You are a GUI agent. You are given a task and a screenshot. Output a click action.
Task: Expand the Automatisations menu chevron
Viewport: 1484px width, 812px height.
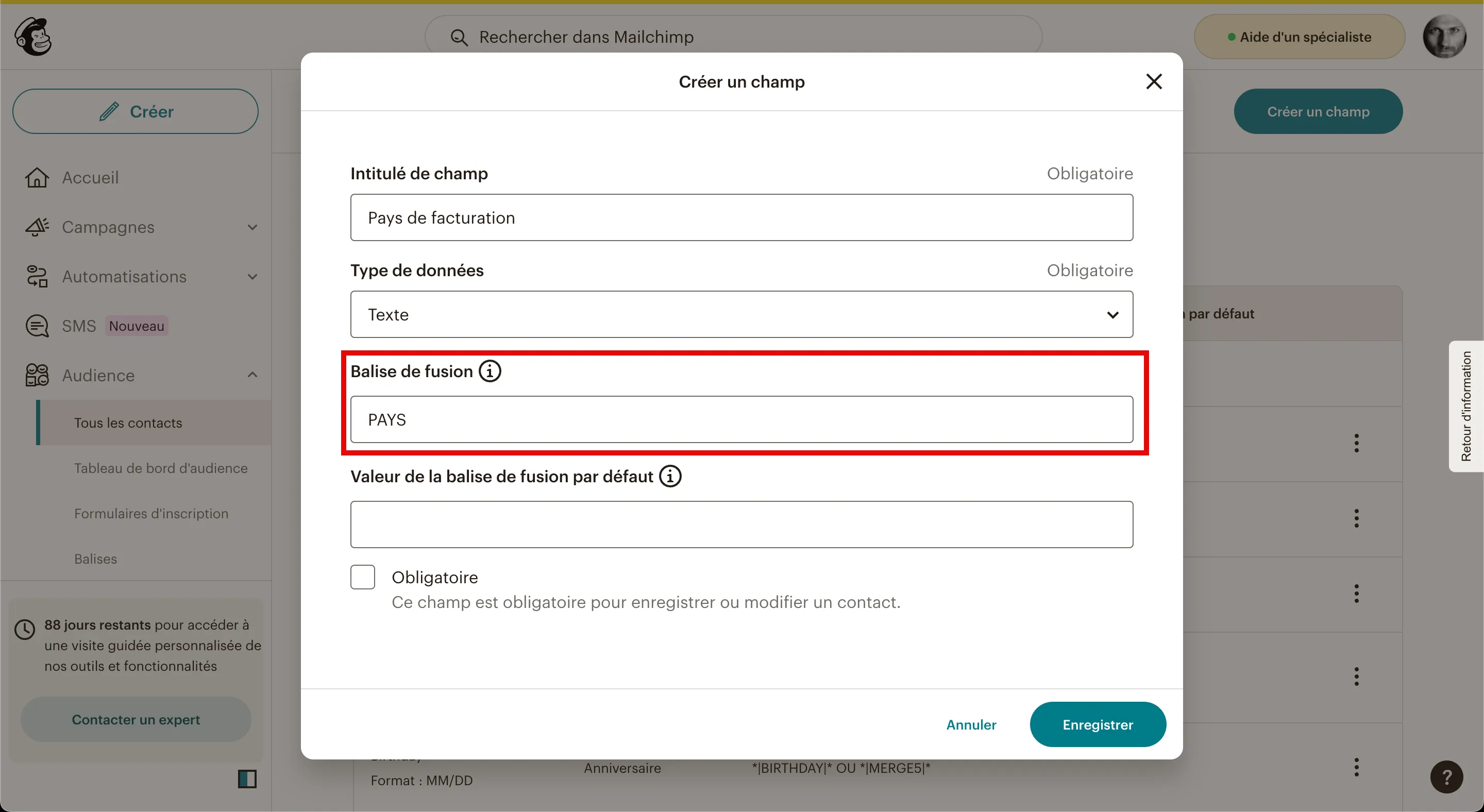click(252, 277)
